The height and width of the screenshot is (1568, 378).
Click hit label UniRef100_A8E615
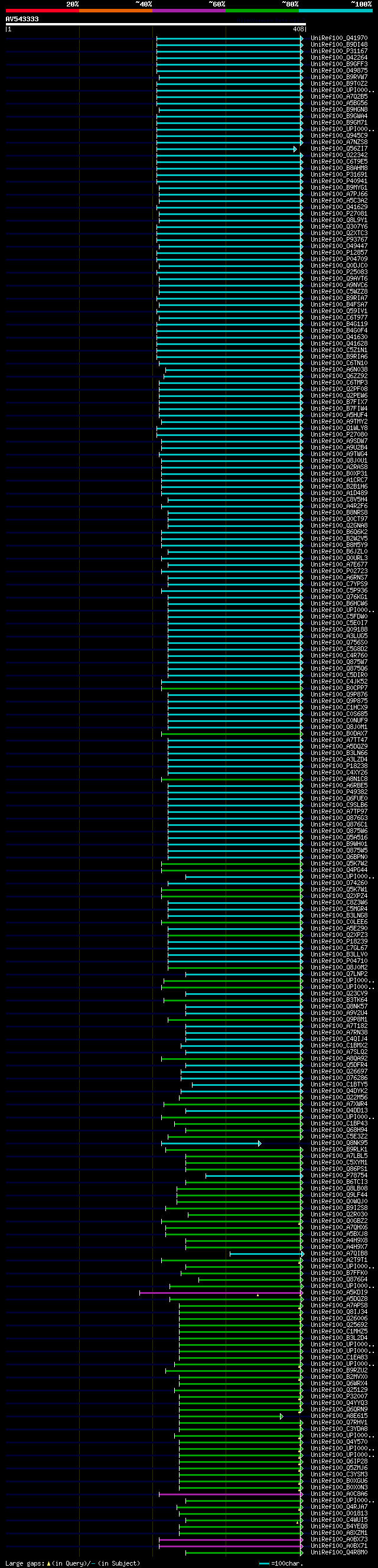click(339, 1416)
